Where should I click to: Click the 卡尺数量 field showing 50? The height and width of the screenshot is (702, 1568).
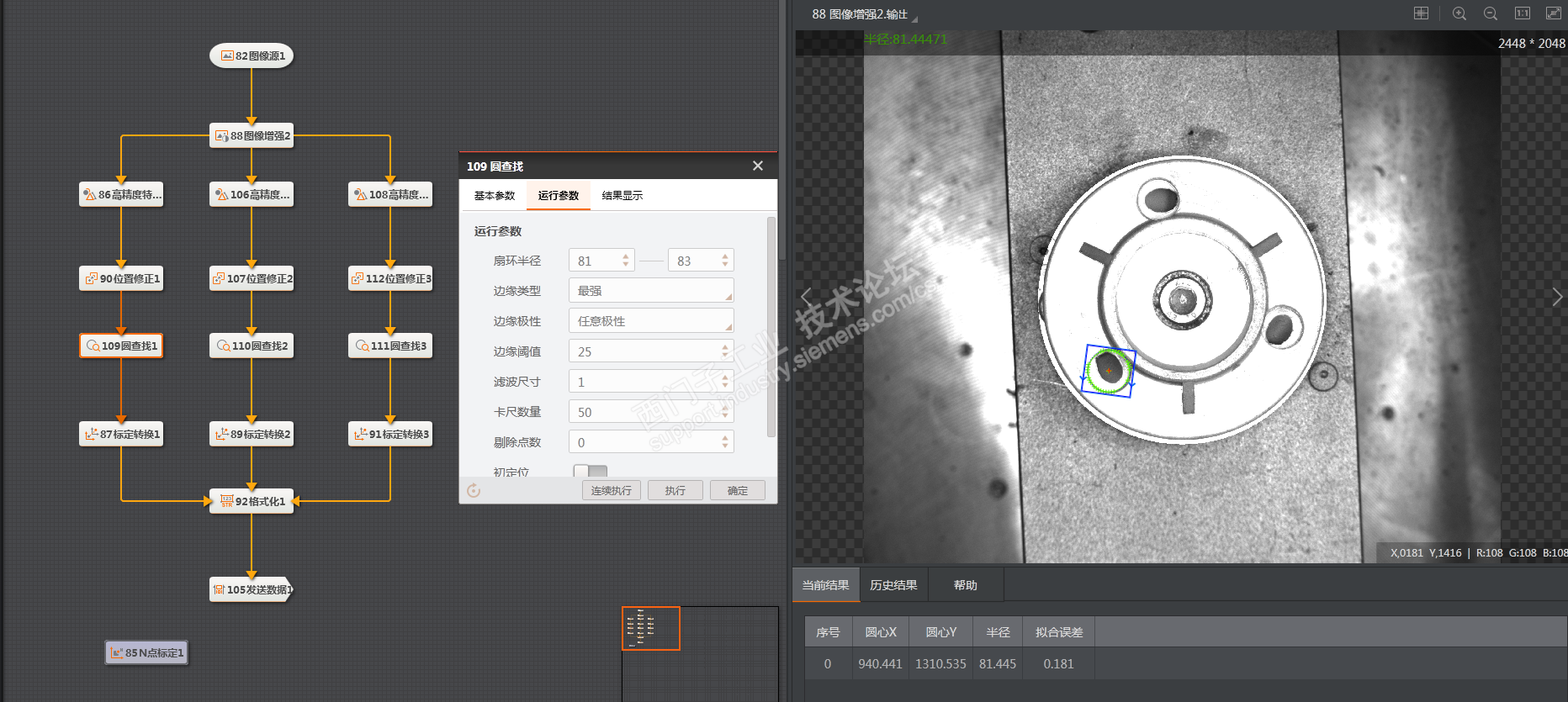pyautogui.click(x=651, y=412)
